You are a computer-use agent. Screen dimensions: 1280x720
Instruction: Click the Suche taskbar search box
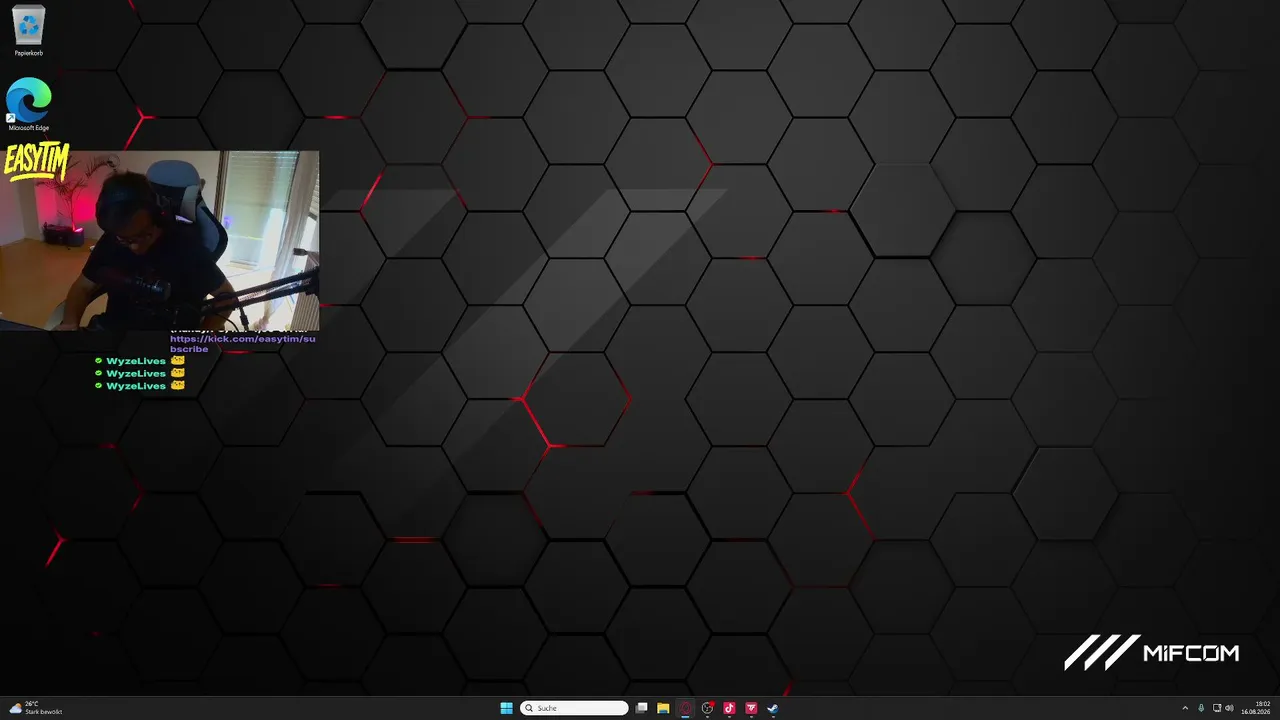click(x=574, y=708)
